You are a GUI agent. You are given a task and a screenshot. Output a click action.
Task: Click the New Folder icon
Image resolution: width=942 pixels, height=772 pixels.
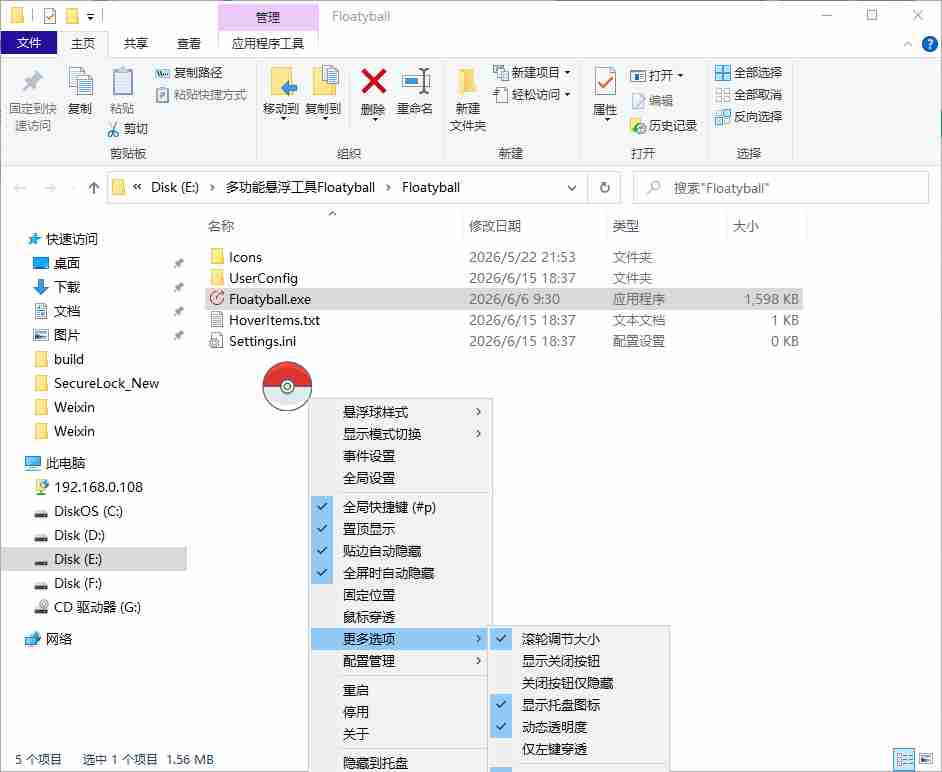tap(467, 82)
